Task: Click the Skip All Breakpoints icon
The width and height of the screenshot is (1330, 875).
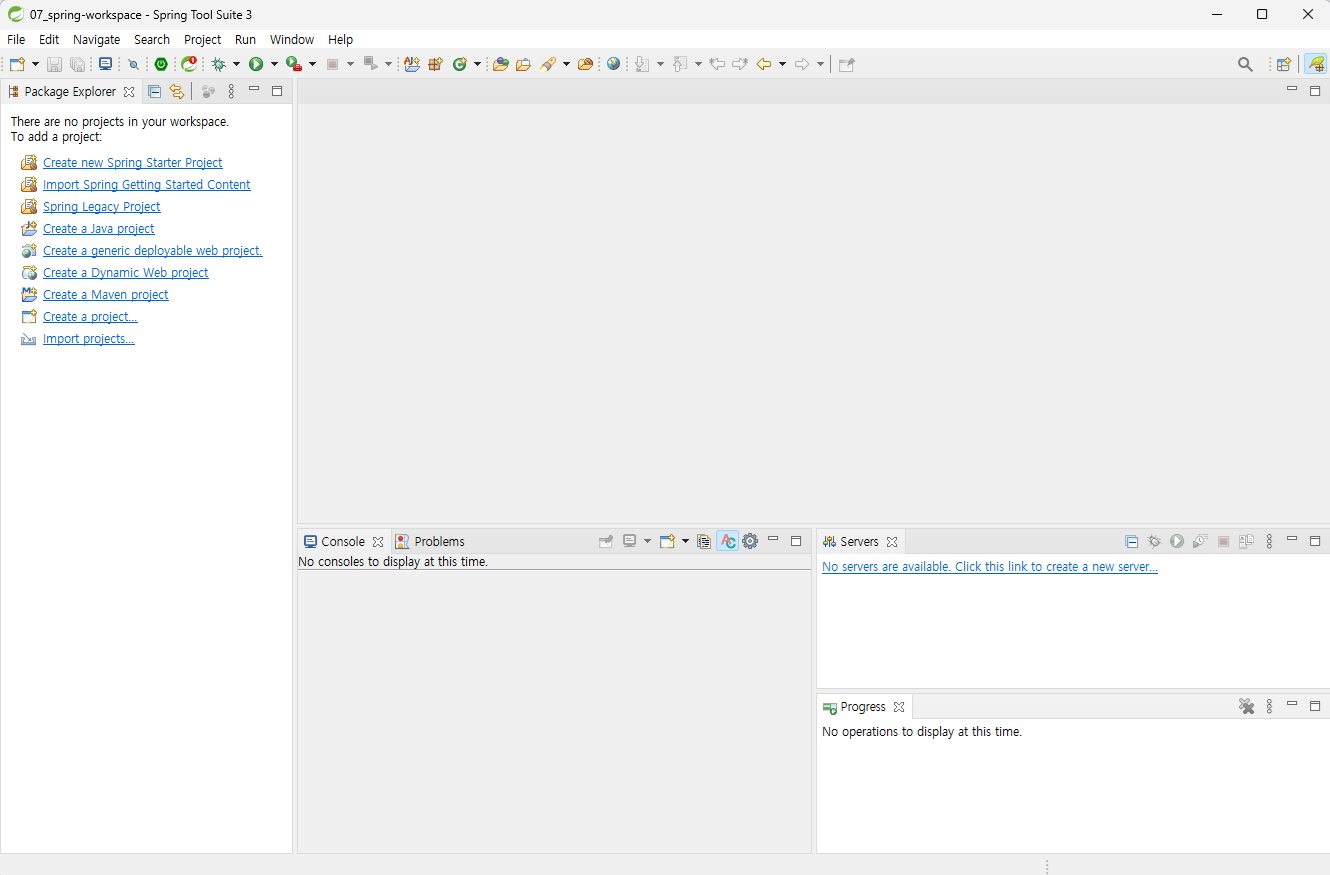Action: [x=133, y=64]
